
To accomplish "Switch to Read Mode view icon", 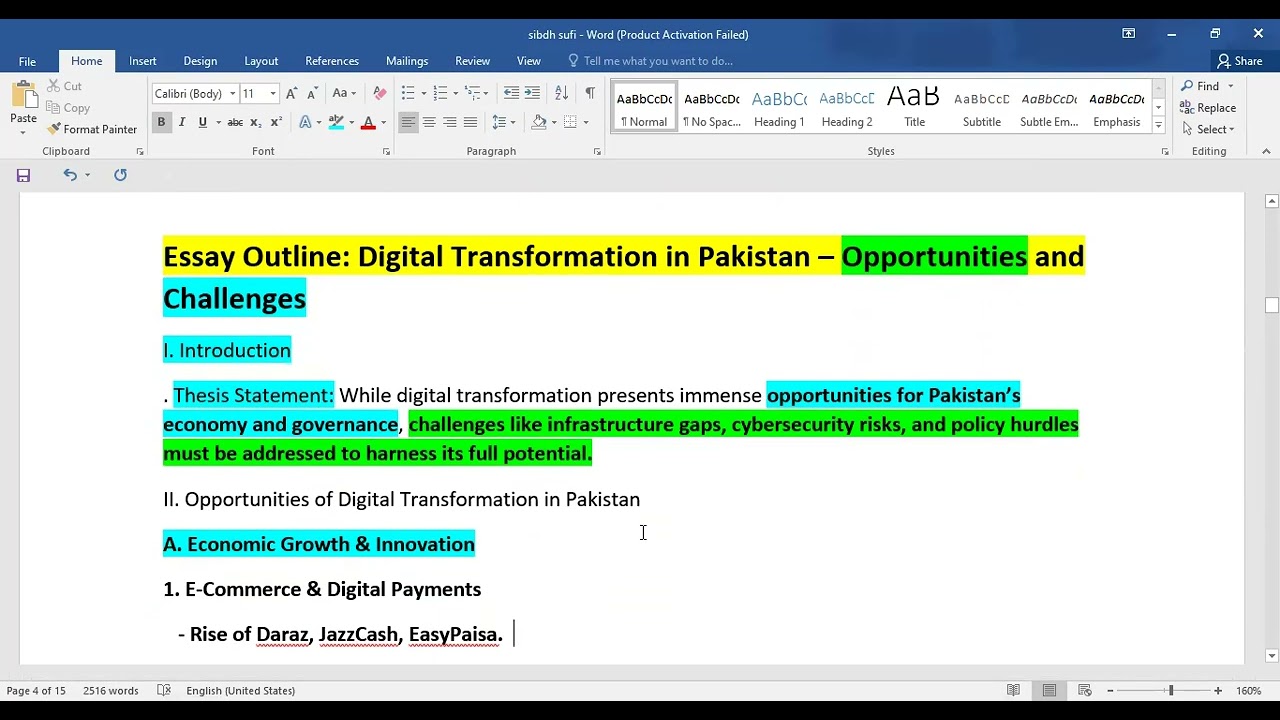I will pos(1013,690).
